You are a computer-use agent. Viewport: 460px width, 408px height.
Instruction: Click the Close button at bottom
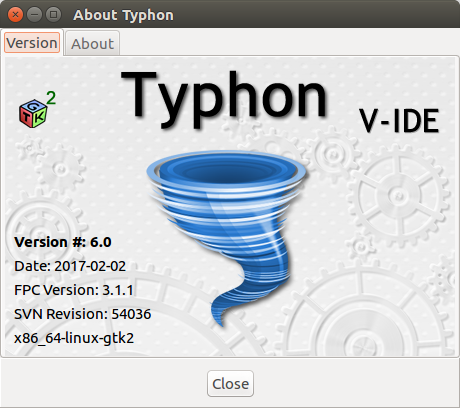pyautogui.click(x=230, y=384)
